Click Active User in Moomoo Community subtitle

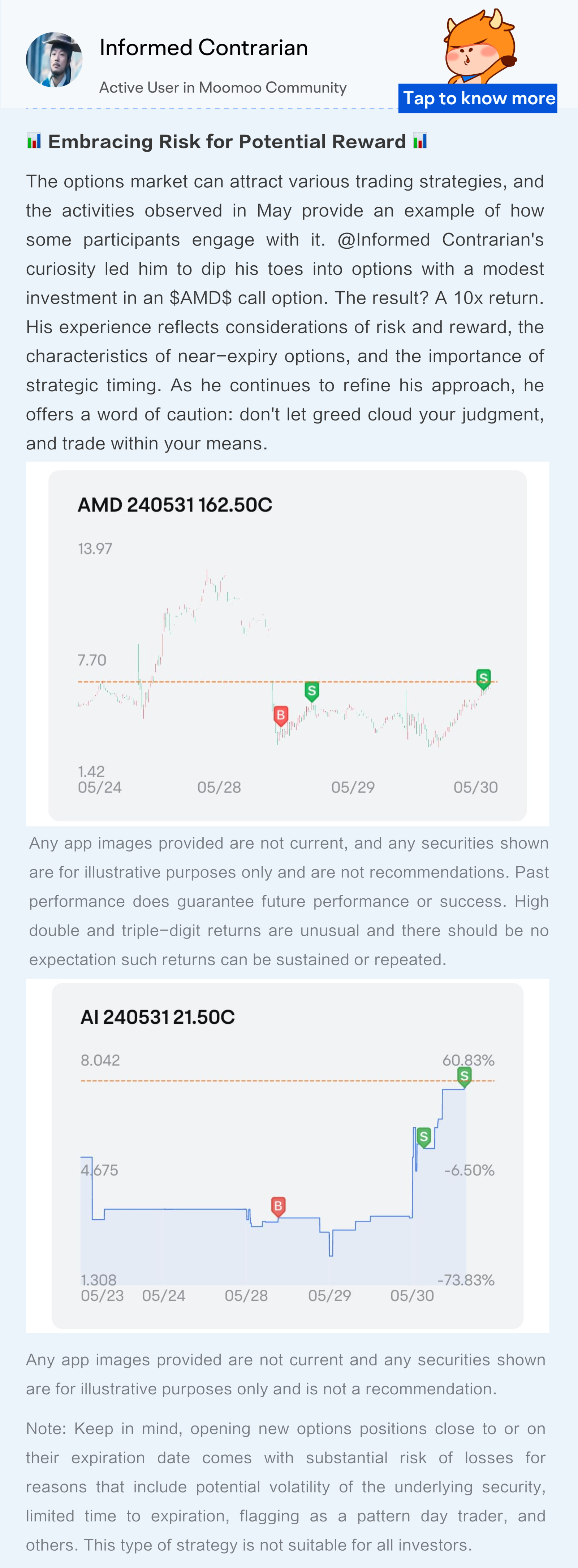[x=223, y=88]
